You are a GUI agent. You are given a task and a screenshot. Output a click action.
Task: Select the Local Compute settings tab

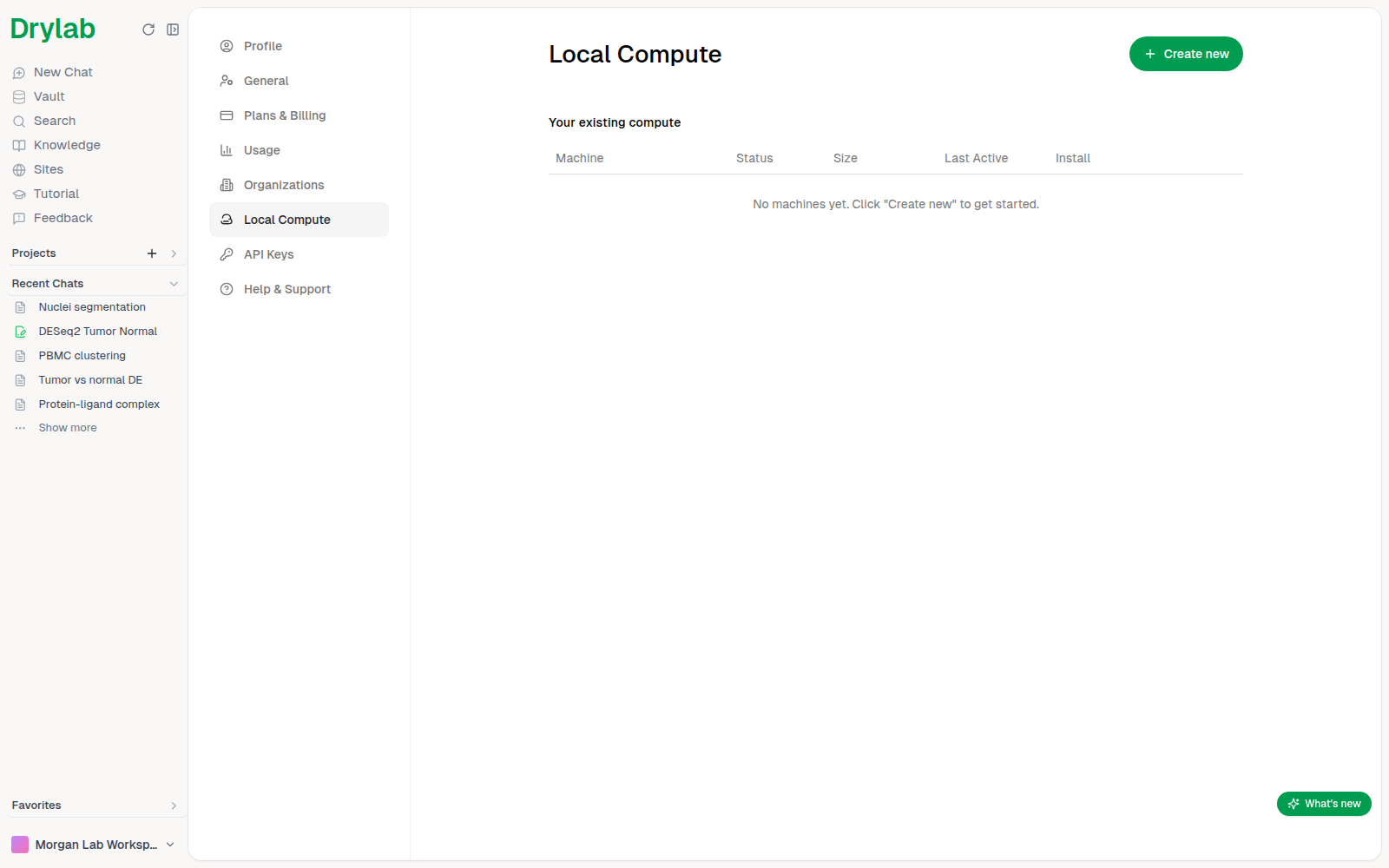click(x=299, y=220)
